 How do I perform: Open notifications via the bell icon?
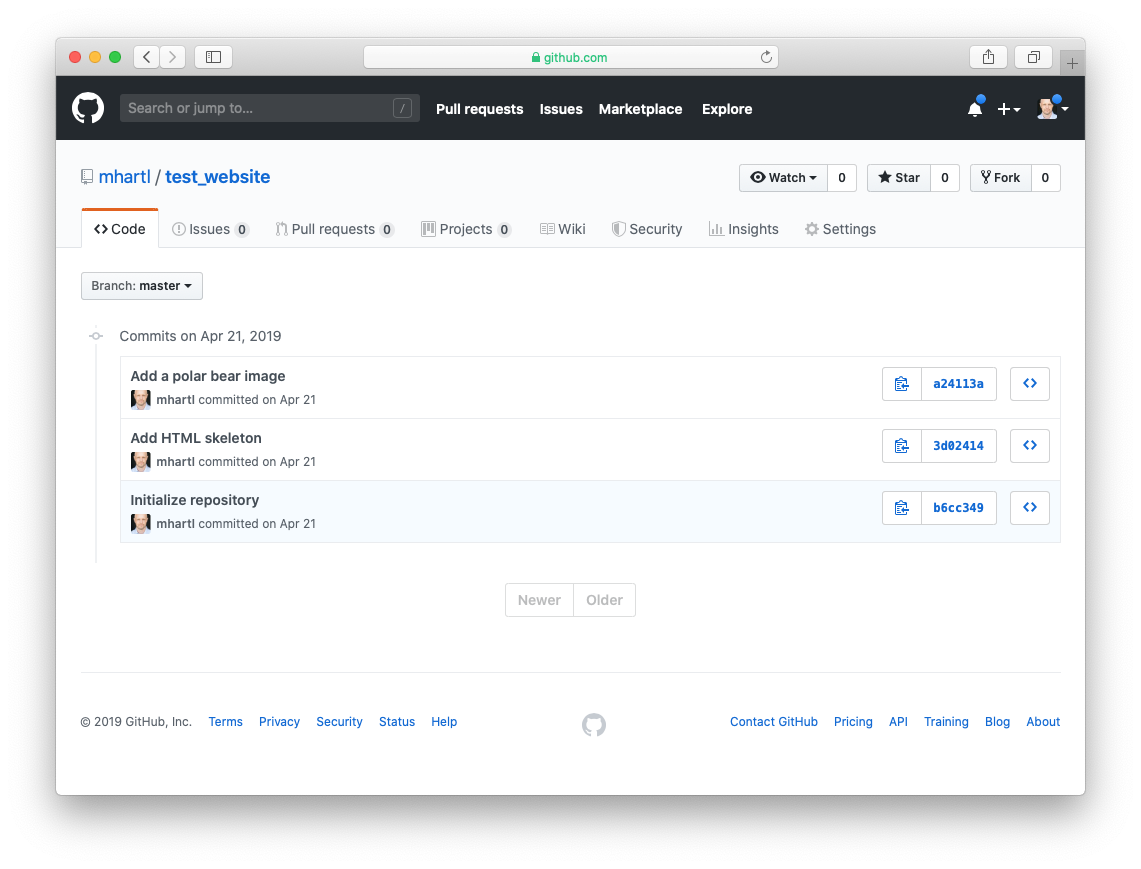click(974, 108)
